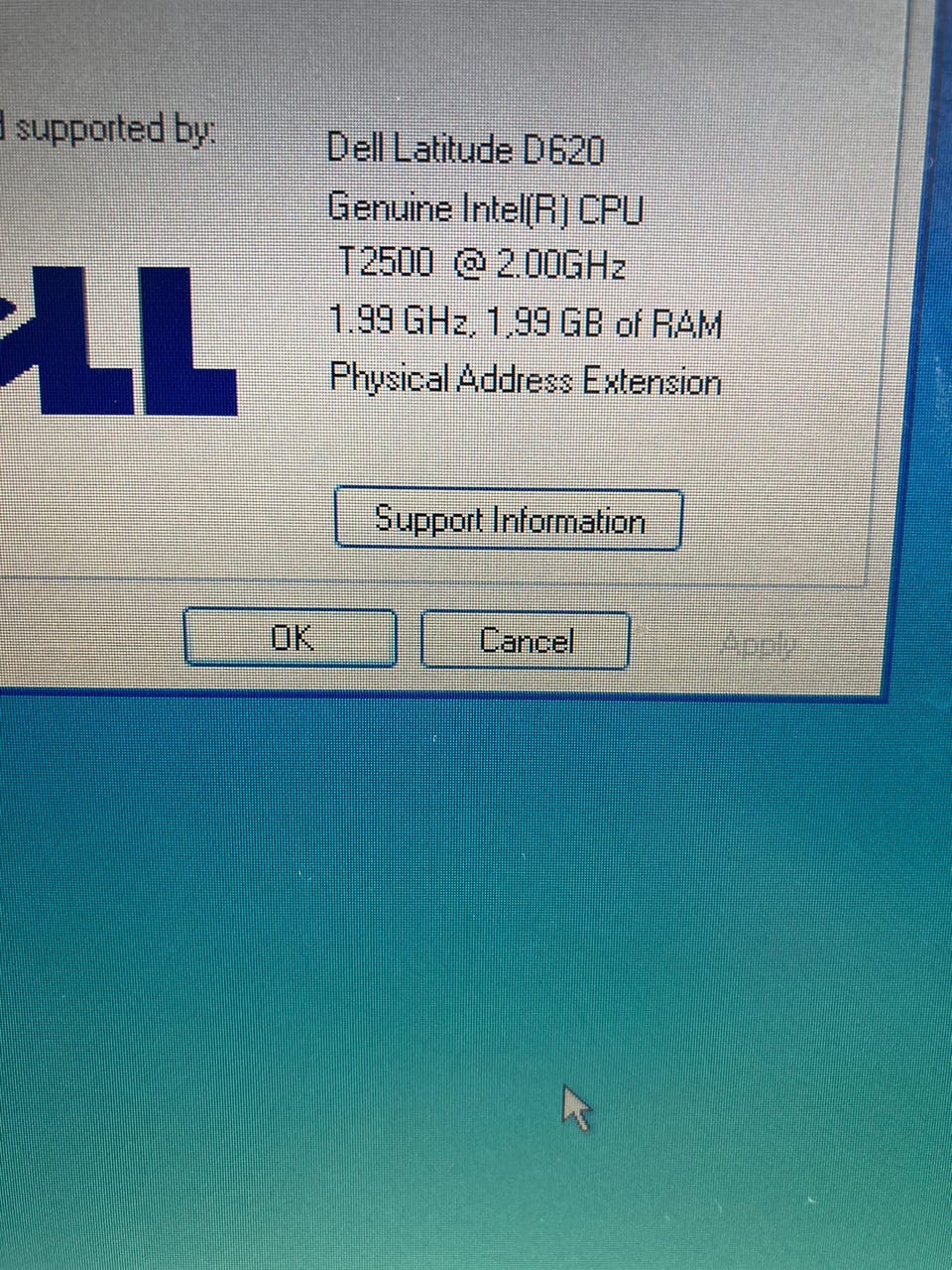Confirm the dialog with OK

(x=291, y=637)
